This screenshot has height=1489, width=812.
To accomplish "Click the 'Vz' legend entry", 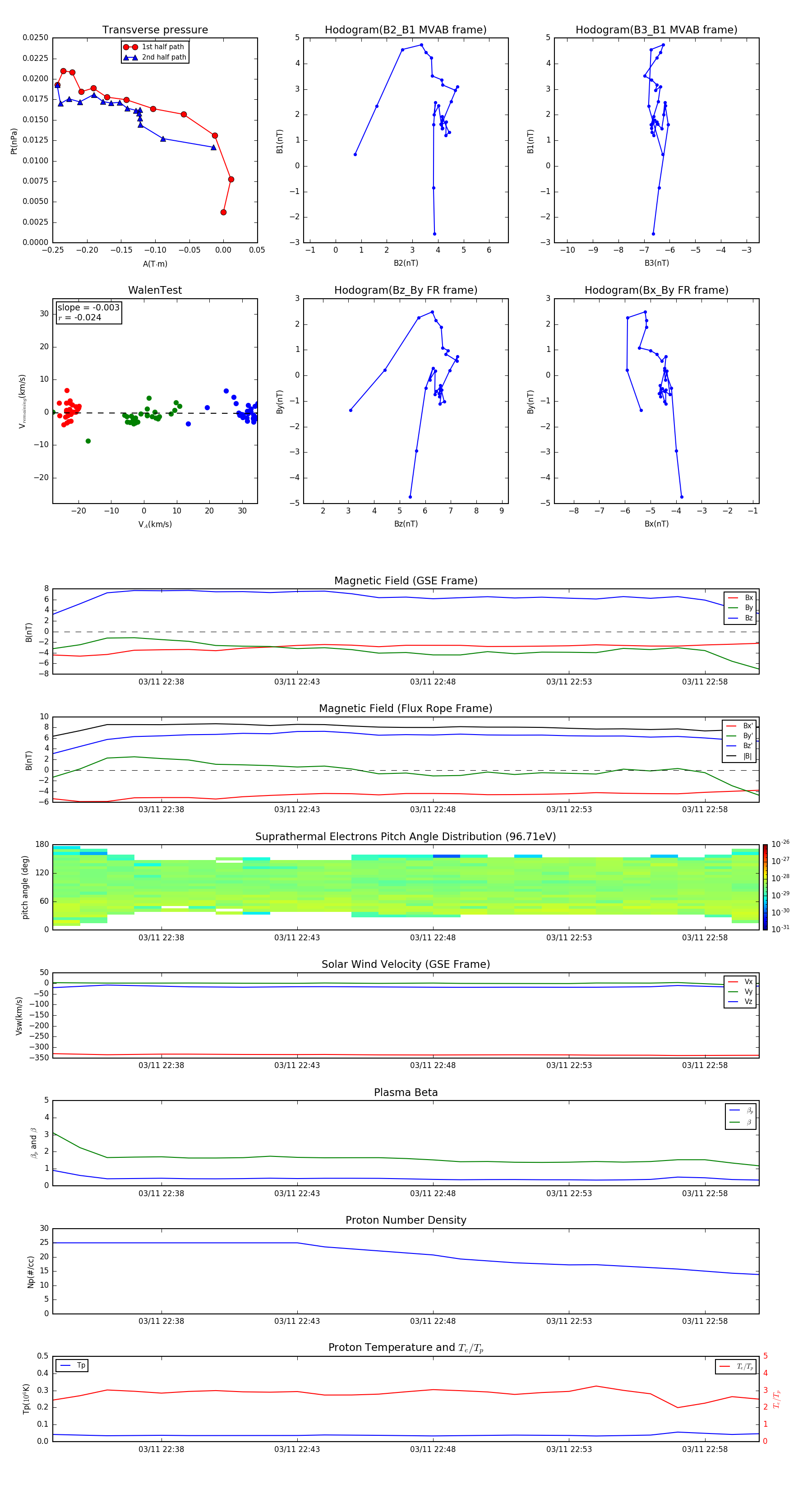I will (x=740, y=1002).
